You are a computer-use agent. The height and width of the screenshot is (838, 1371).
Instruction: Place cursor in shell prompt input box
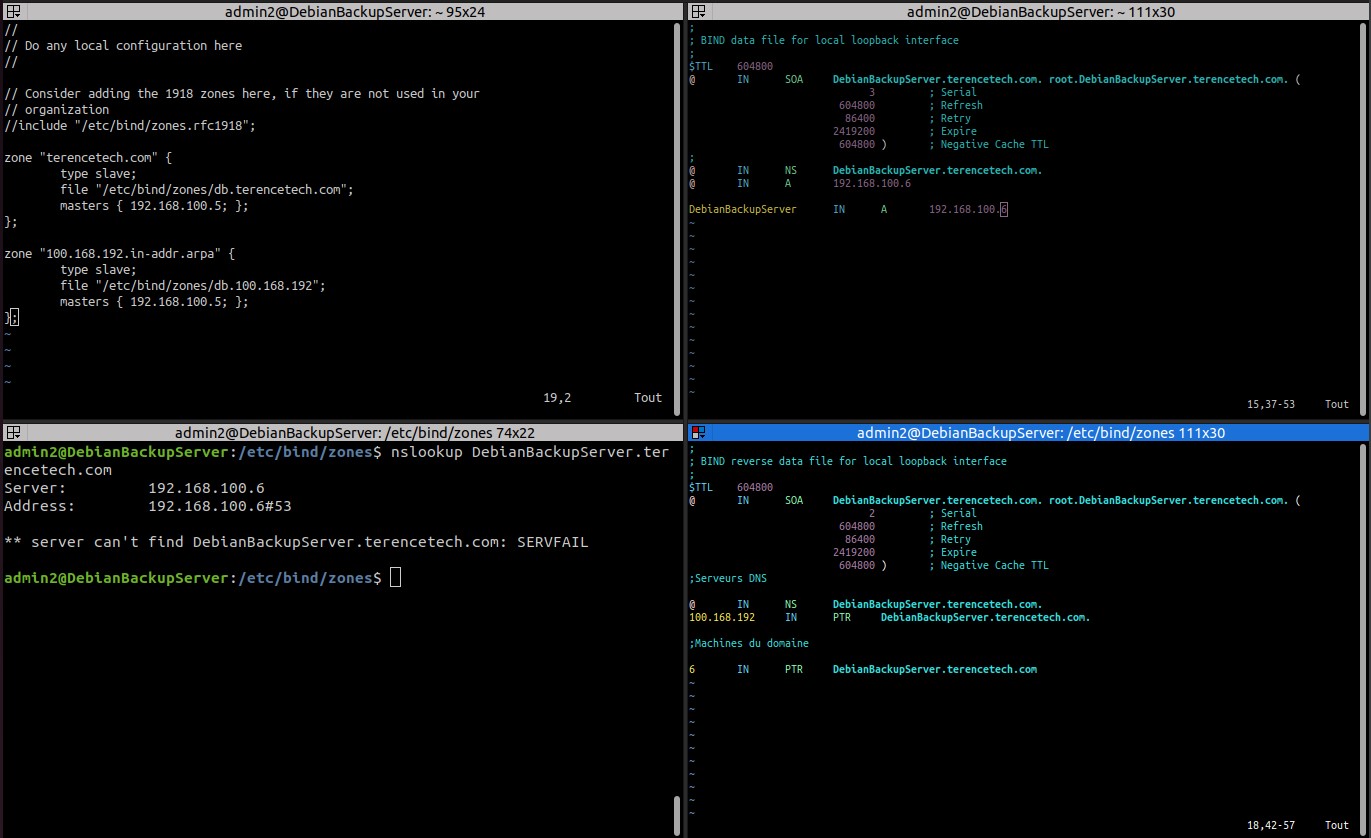tap(395, 578)
